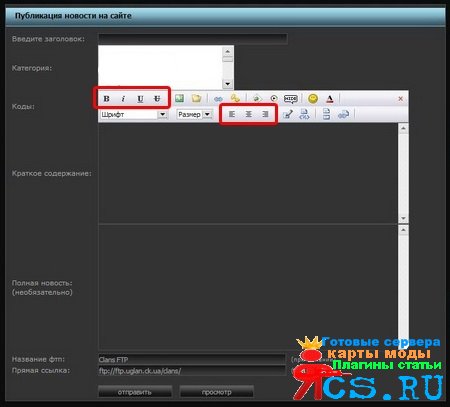Open the yellow folder upload icon
This screenshot has height=407, width=450.
196,98
